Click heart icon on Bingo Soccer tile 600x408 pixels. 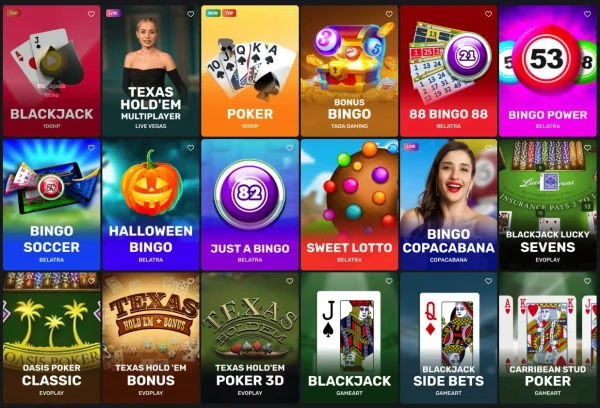pos(91,148)
